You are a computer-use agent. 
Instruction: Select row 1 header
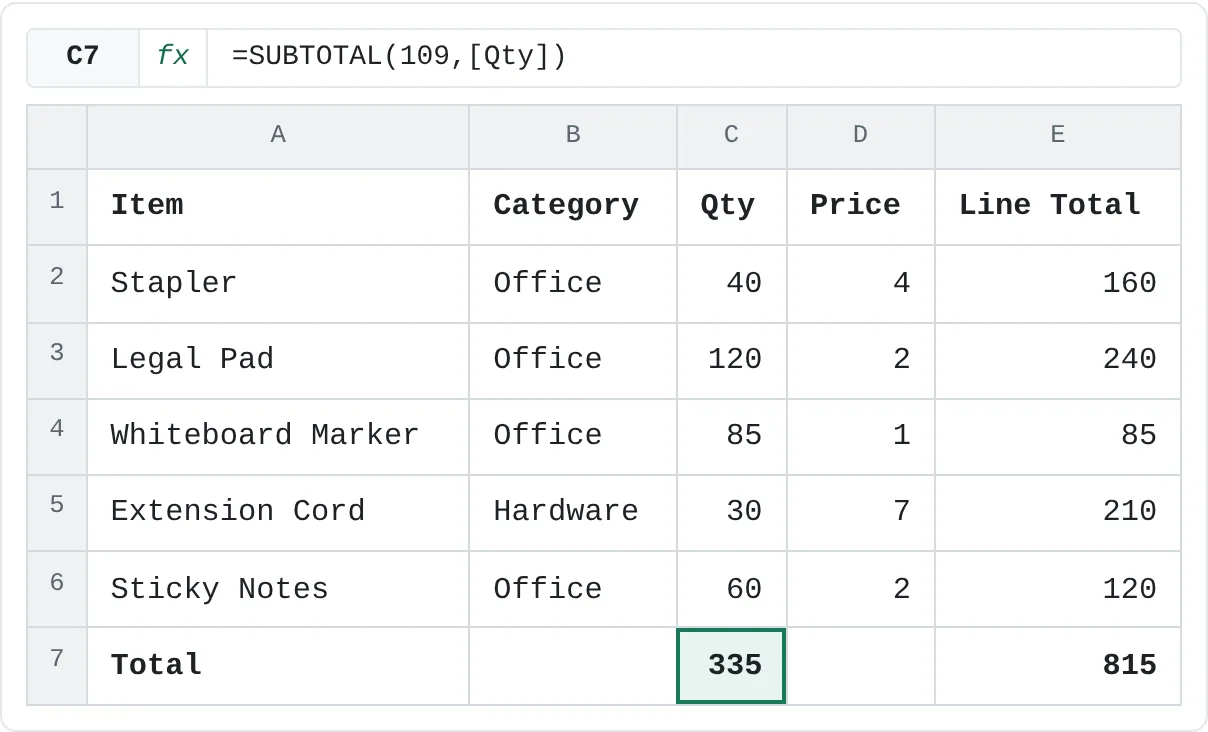tap(57, 207)
